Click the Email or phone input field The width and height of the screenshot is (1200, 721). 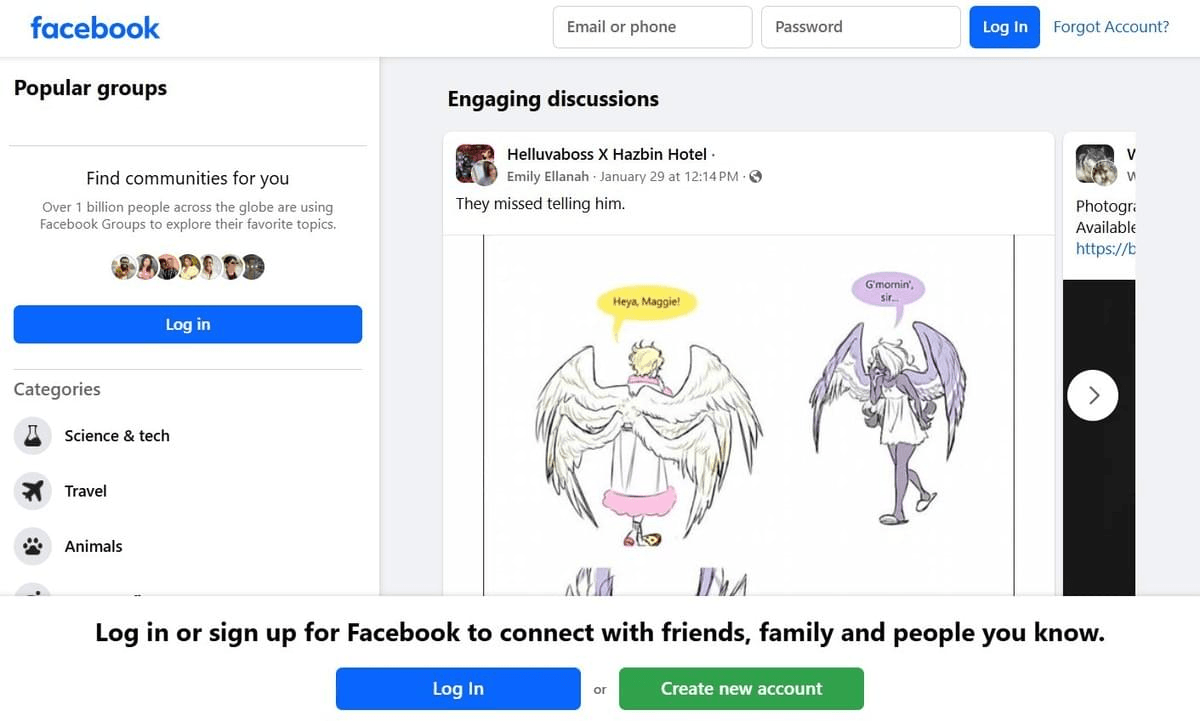pos(652,27)
